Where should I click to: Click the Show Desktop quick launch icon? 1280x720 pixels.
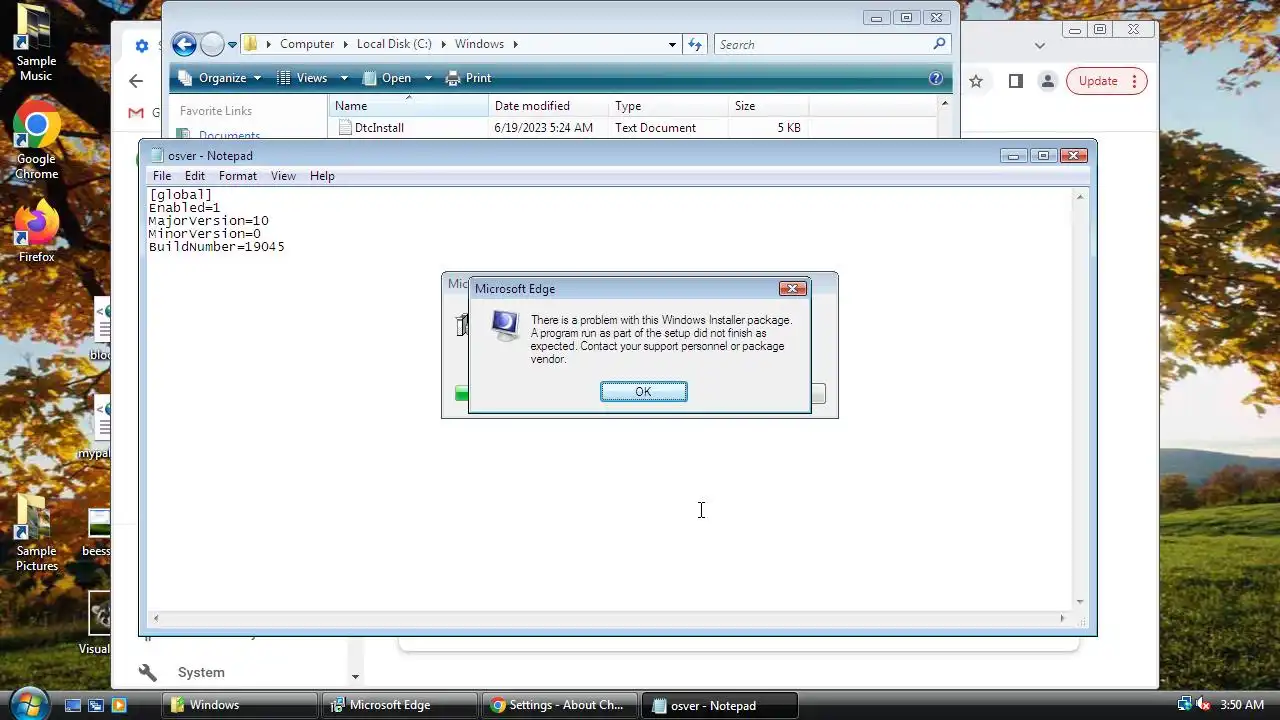pyautogui.click(x=73, y=705)
